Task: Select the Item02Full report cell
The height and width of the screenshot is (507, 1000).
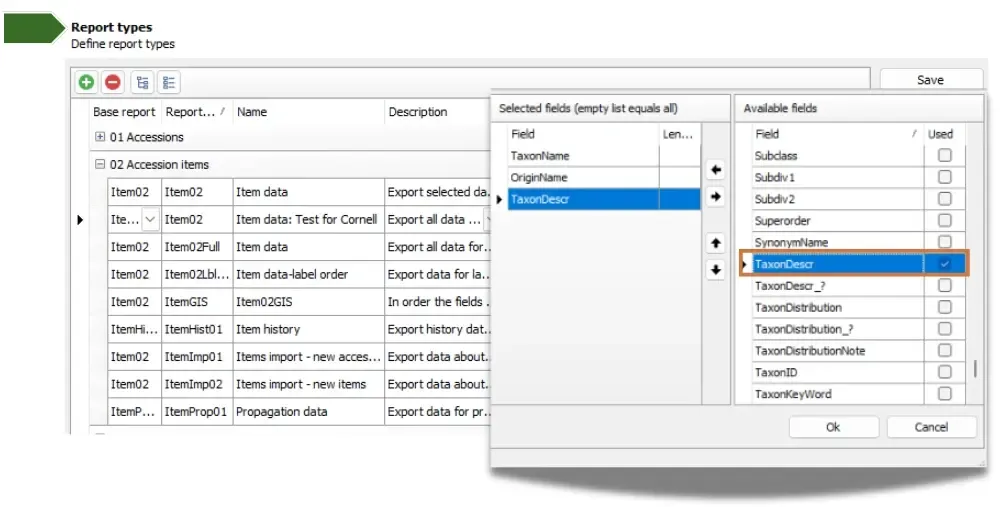Action: click(x=197, y=247)
